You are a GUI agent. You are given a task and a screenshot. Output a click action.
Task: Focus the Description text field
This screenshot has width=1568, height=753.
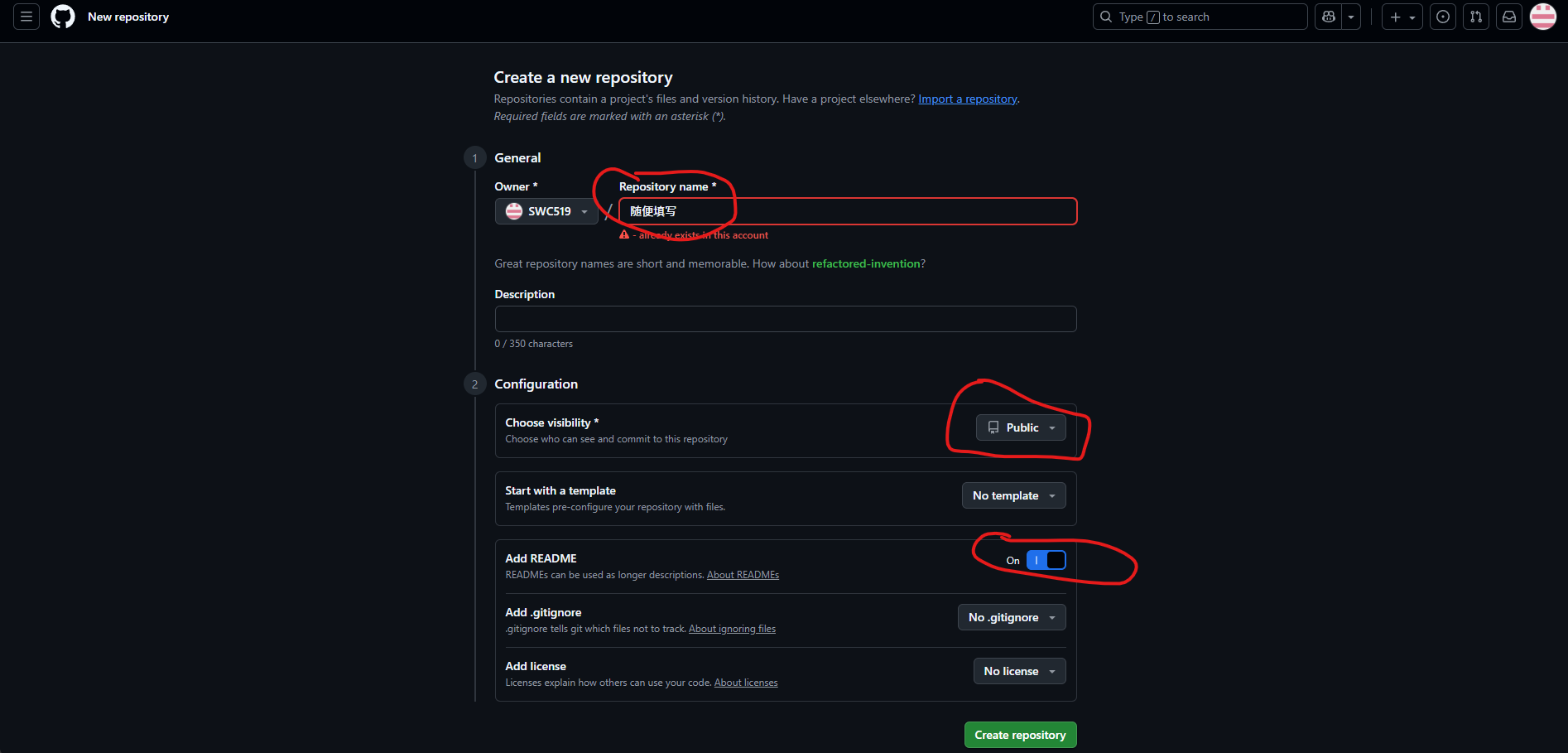tap(785, 319)
